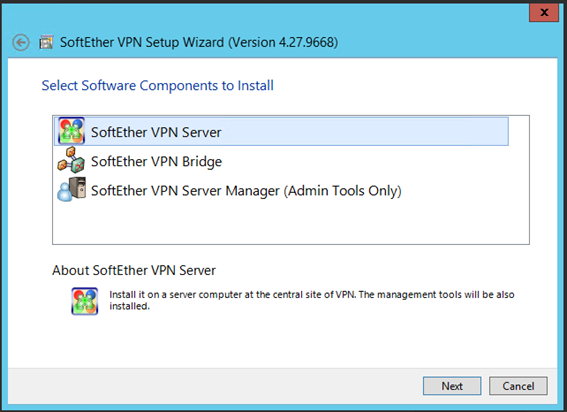Click the wizard title with version 4.27.9668
Screen dimensions: 567x412
pyautogui.click(x=199, y=42)
